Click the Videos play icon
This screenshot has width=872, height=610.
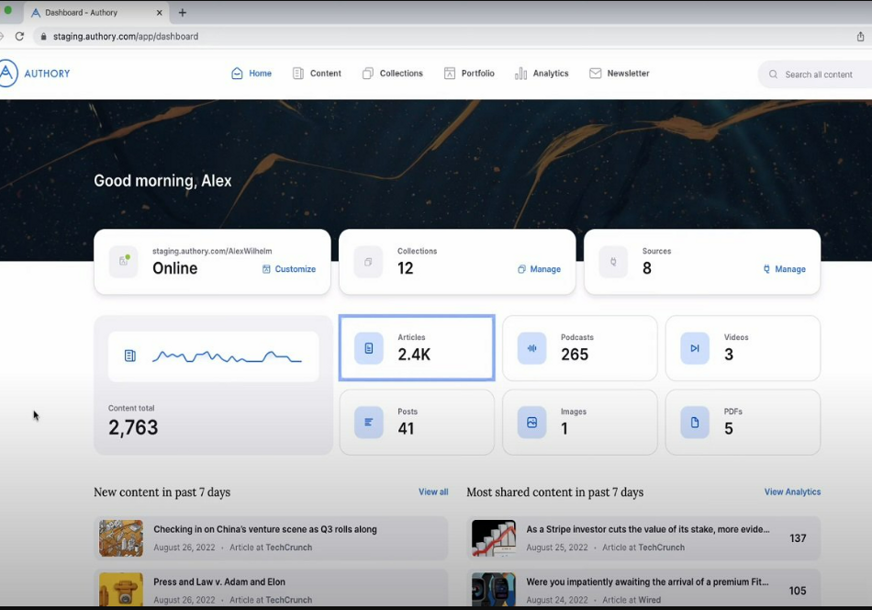point(695,348)
